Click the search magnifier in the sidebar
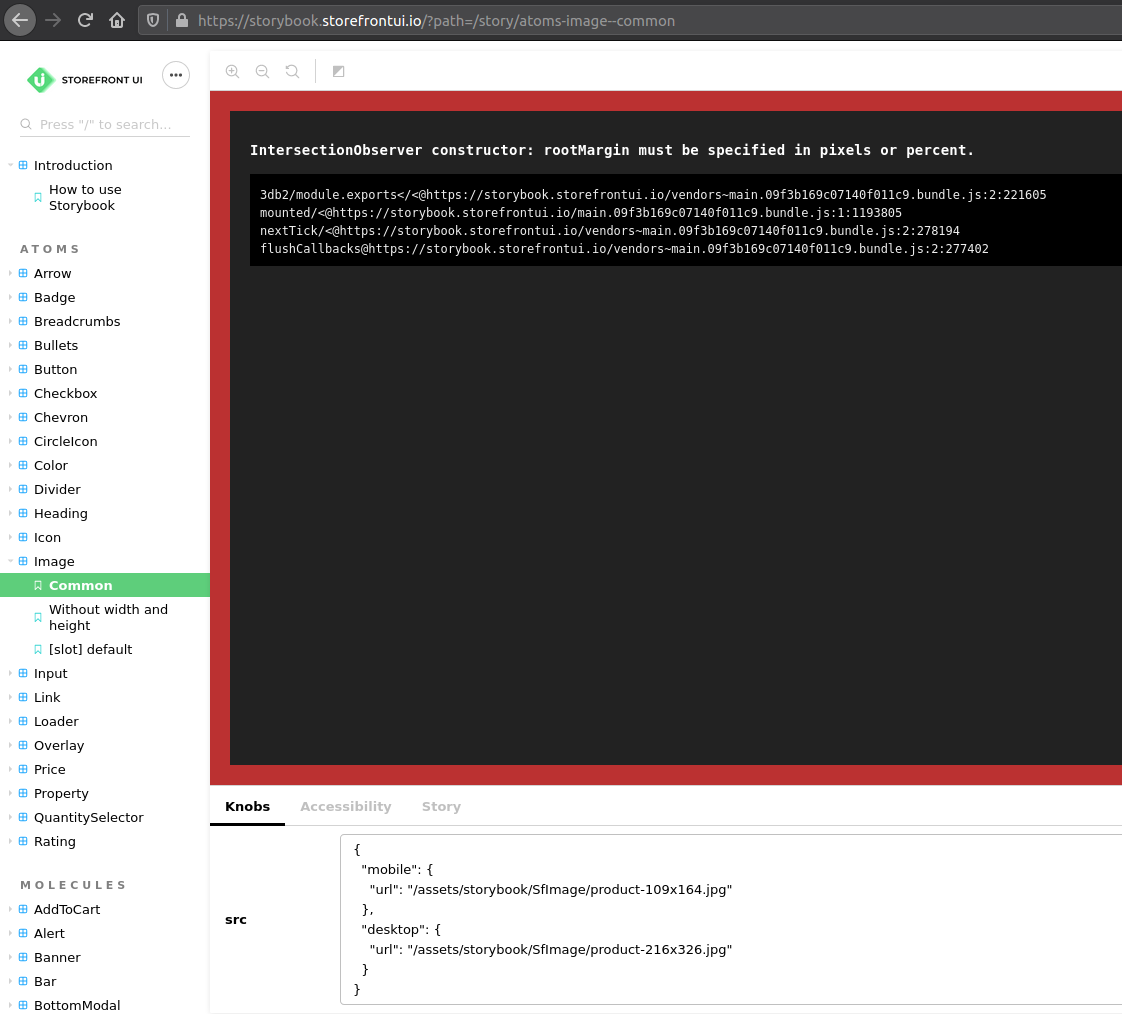The width and height of the screenshot is (1122, 1014). click(25, 124)
